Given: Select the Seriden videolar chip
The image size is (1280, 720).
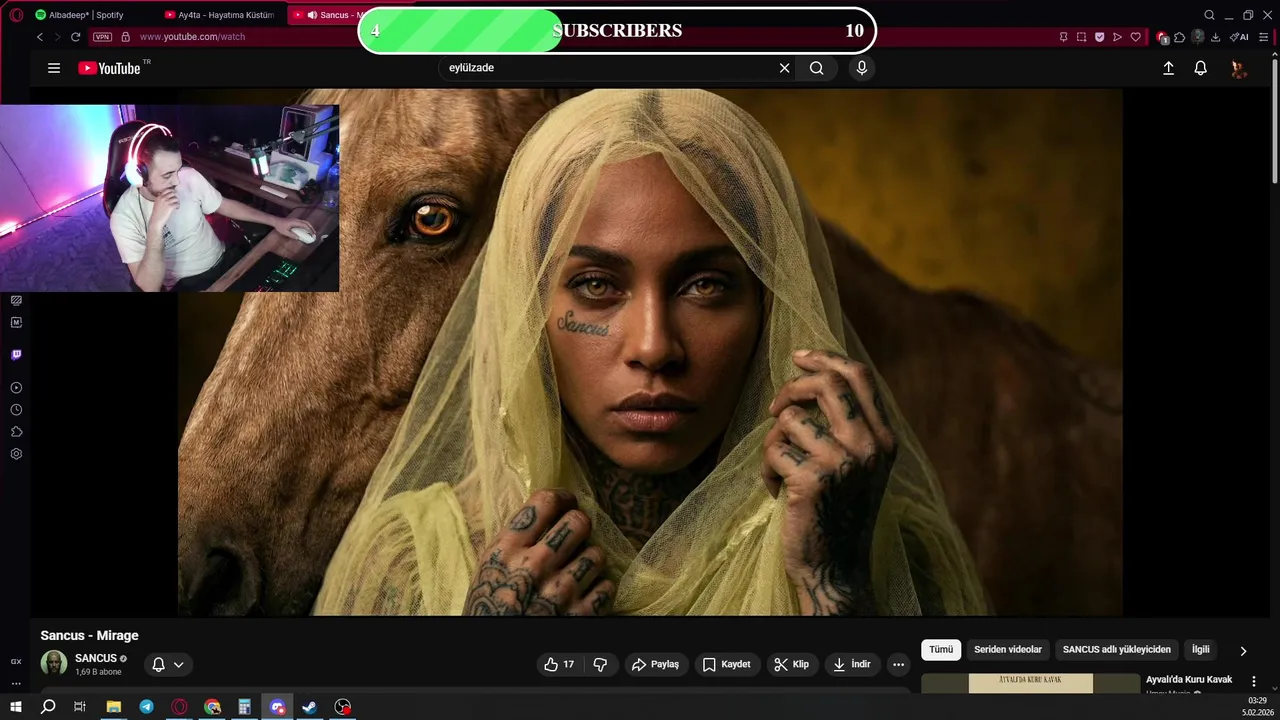Looking at the screenshot, I should pos(1008,650).
